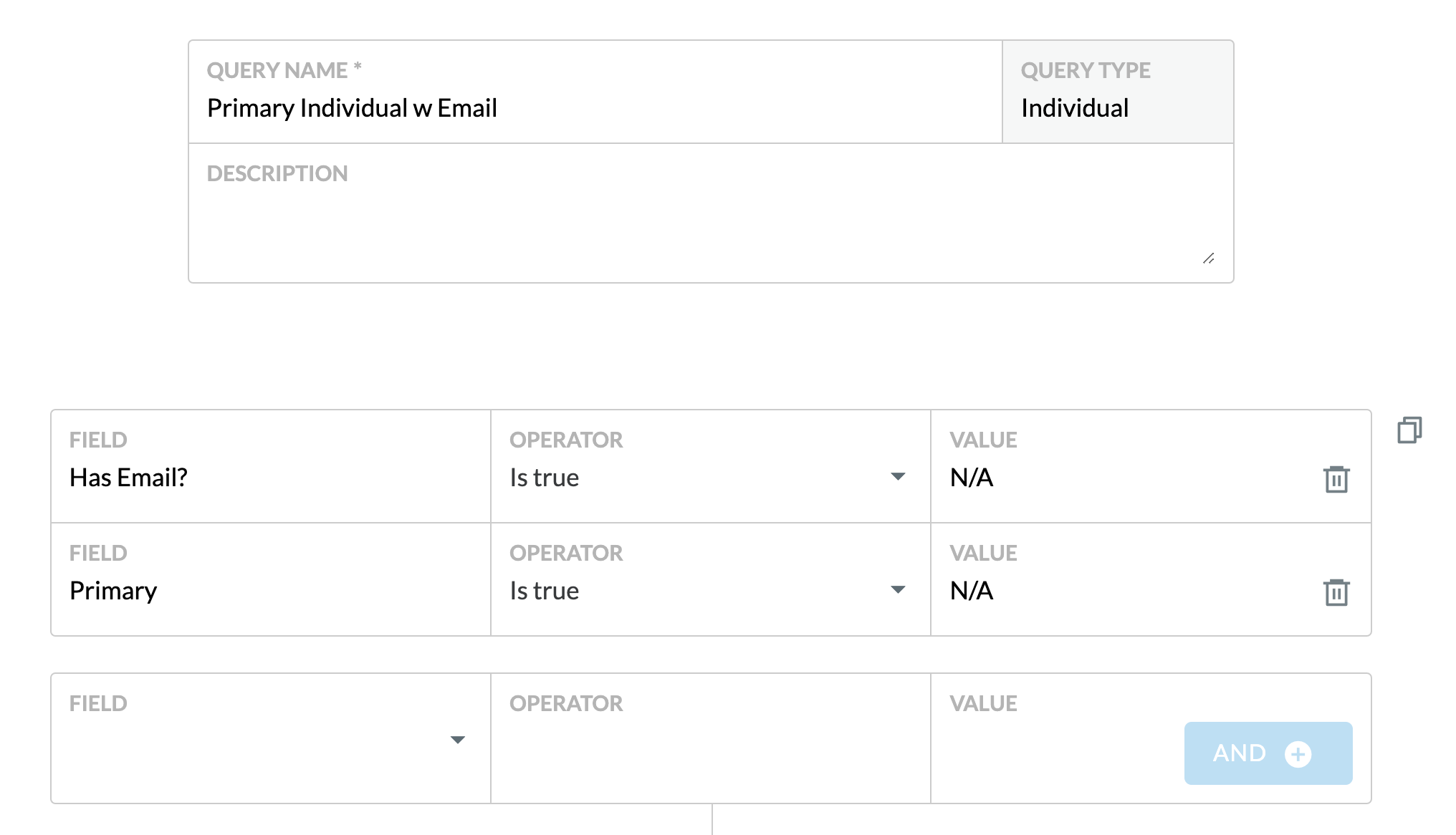Select the Query Type Individual field
The image size is (1456, 835).
[x=1118, y=92]
